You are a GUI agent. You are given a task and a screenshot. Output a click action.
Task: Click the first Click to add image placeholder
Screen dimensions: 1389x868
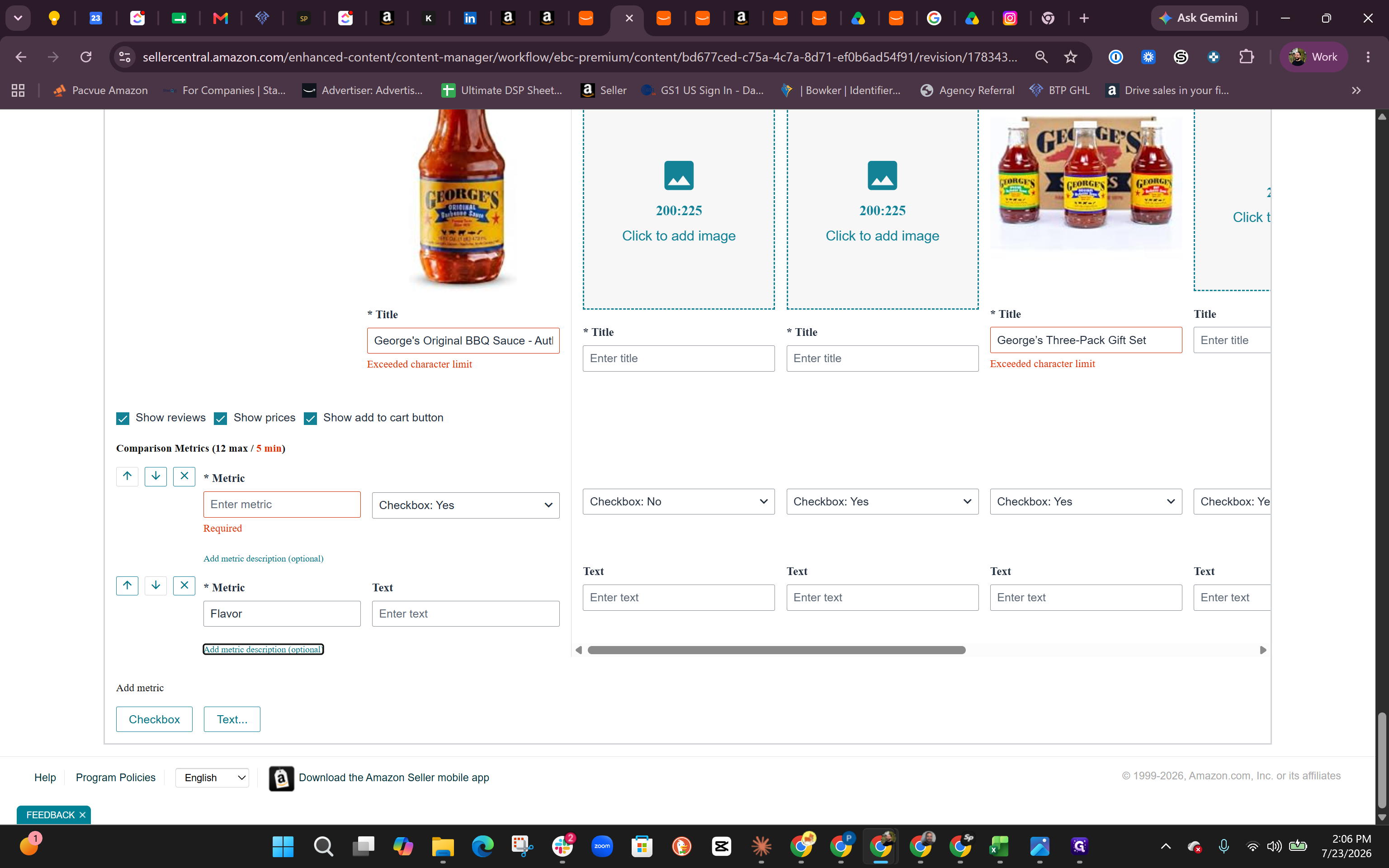pyautogui.click(x=678, y=209)
